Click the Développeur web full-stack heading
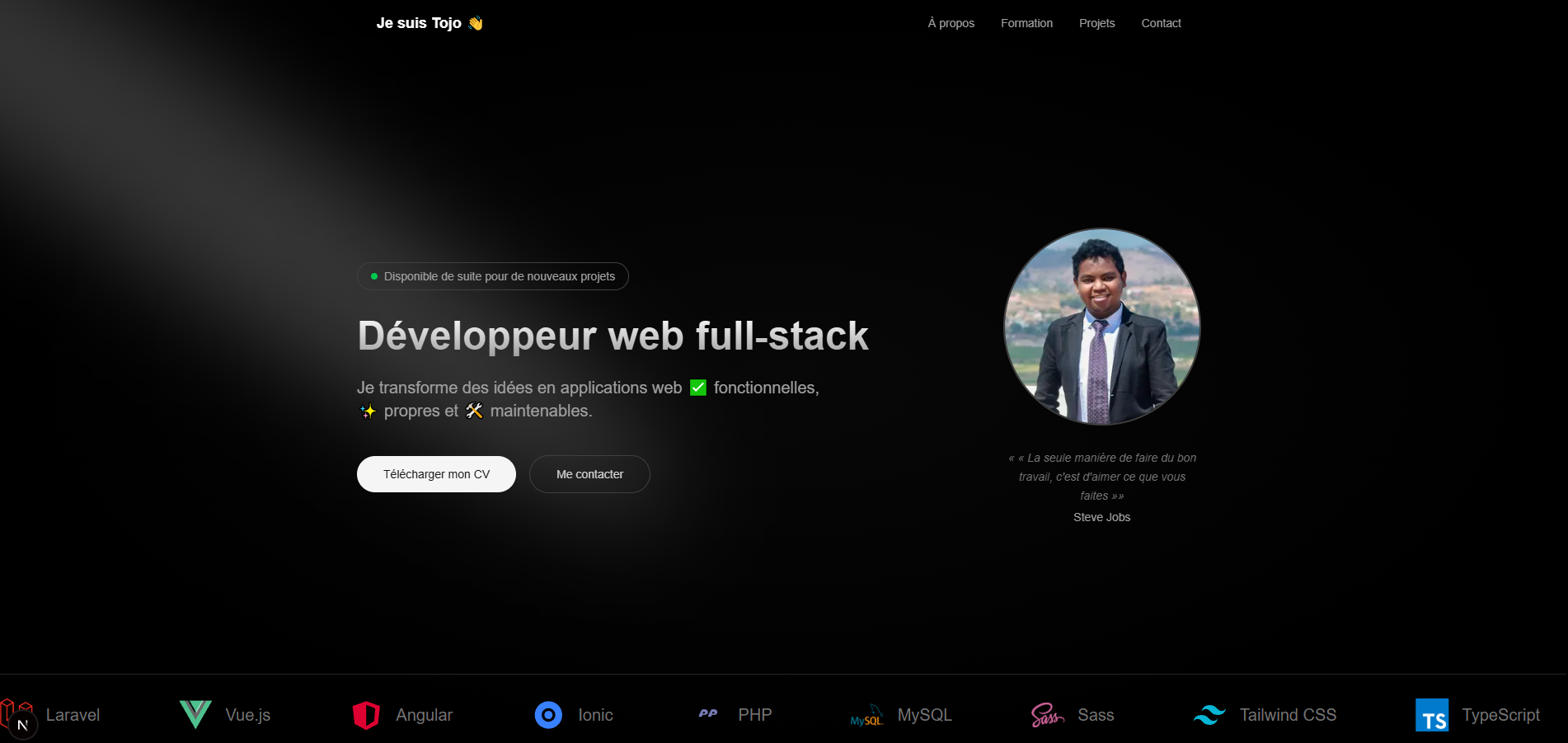 pyautogui.click(x=613, y=336)
